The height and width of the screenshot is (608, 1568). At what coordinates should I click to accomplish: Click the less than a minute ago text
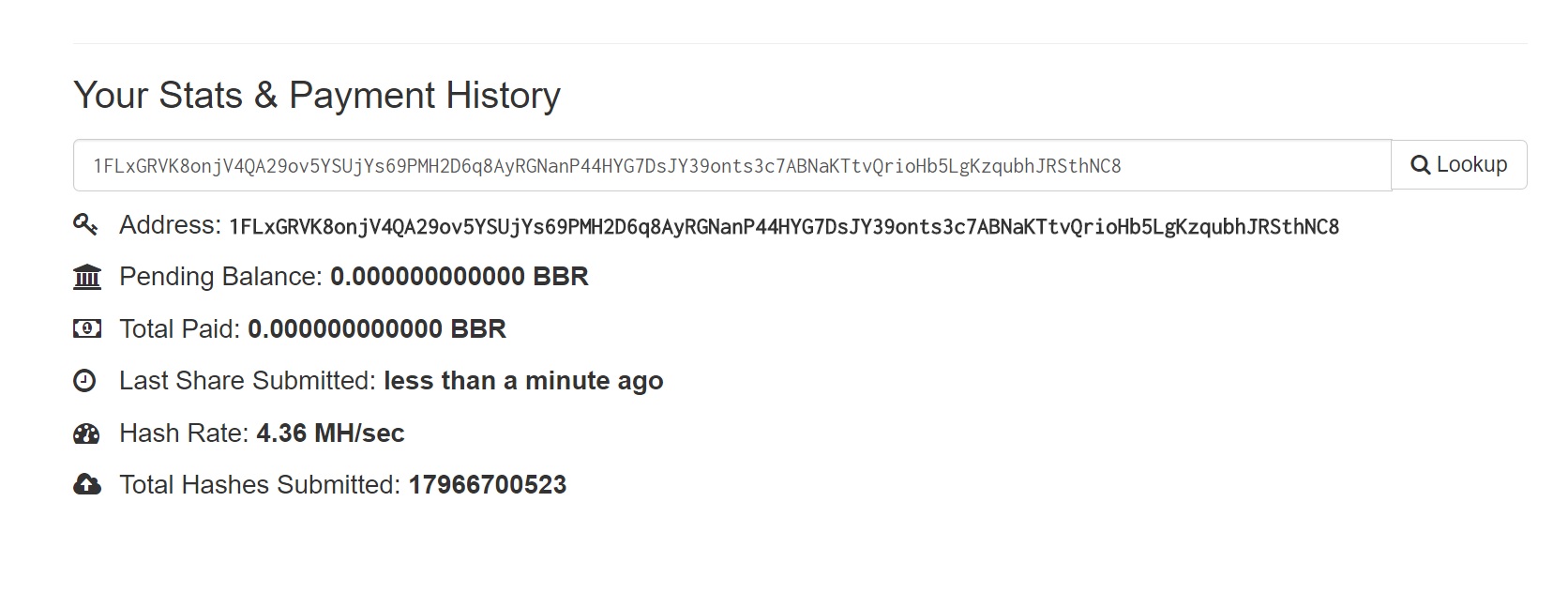click(523, 381)
